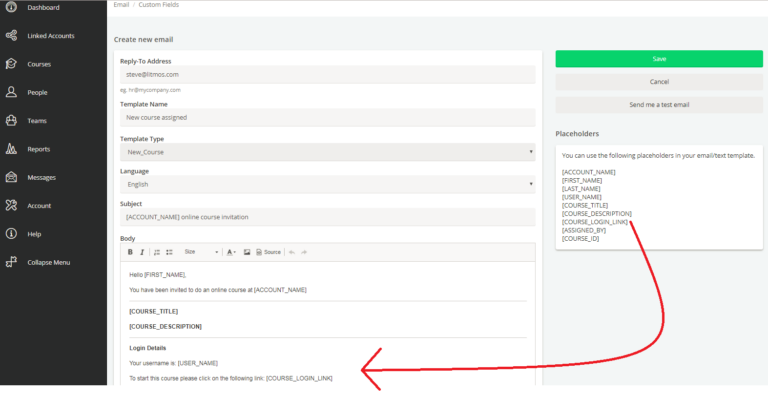Go to Account menu label
768x397 pixels.
39,206
